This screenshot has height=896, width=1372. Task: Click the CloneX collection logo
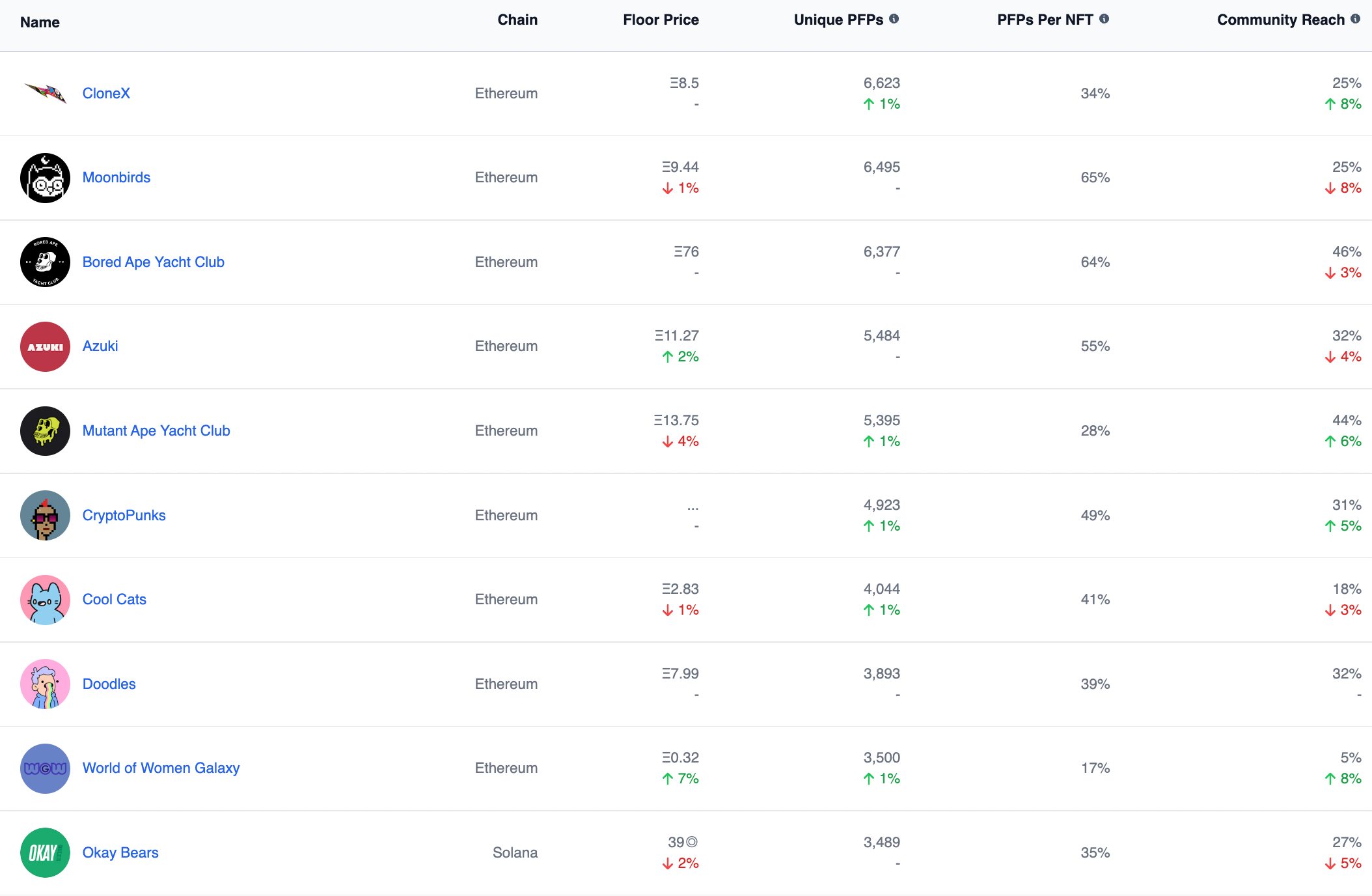pyautogui.click(x=45, y=94)
